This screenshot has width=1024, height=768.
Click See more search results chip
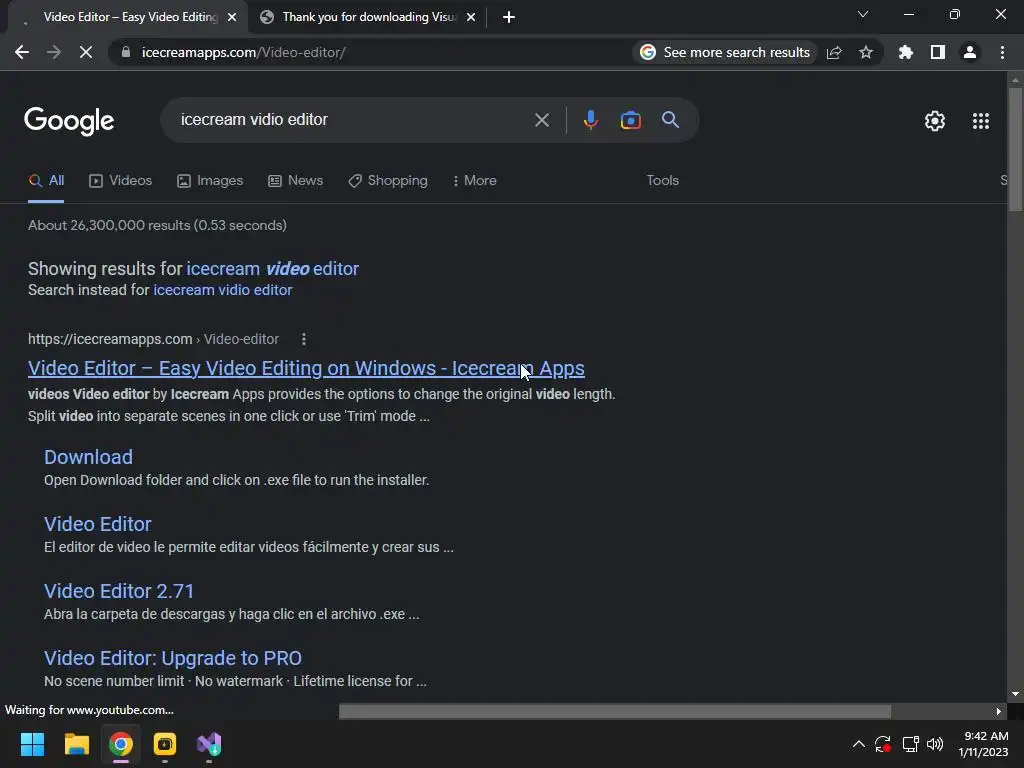[x=725, y=52]
